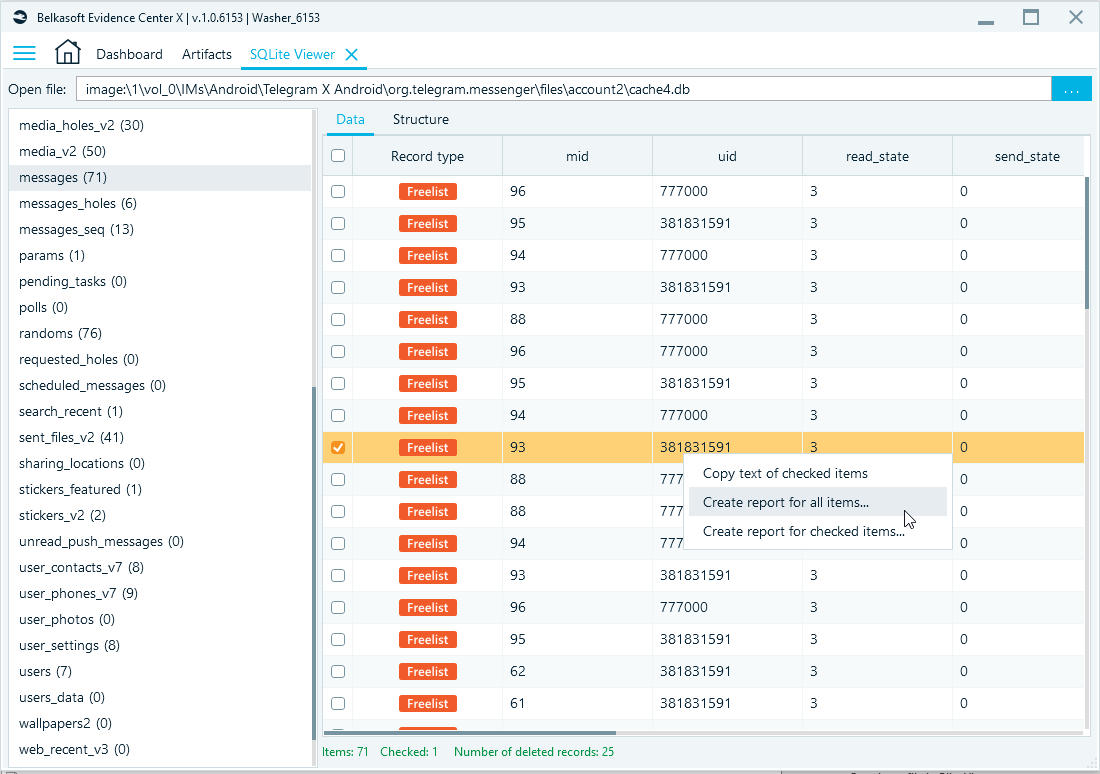Open the sent_files_v2 (41) table
1100x774 pixels.
pos(159,437)
